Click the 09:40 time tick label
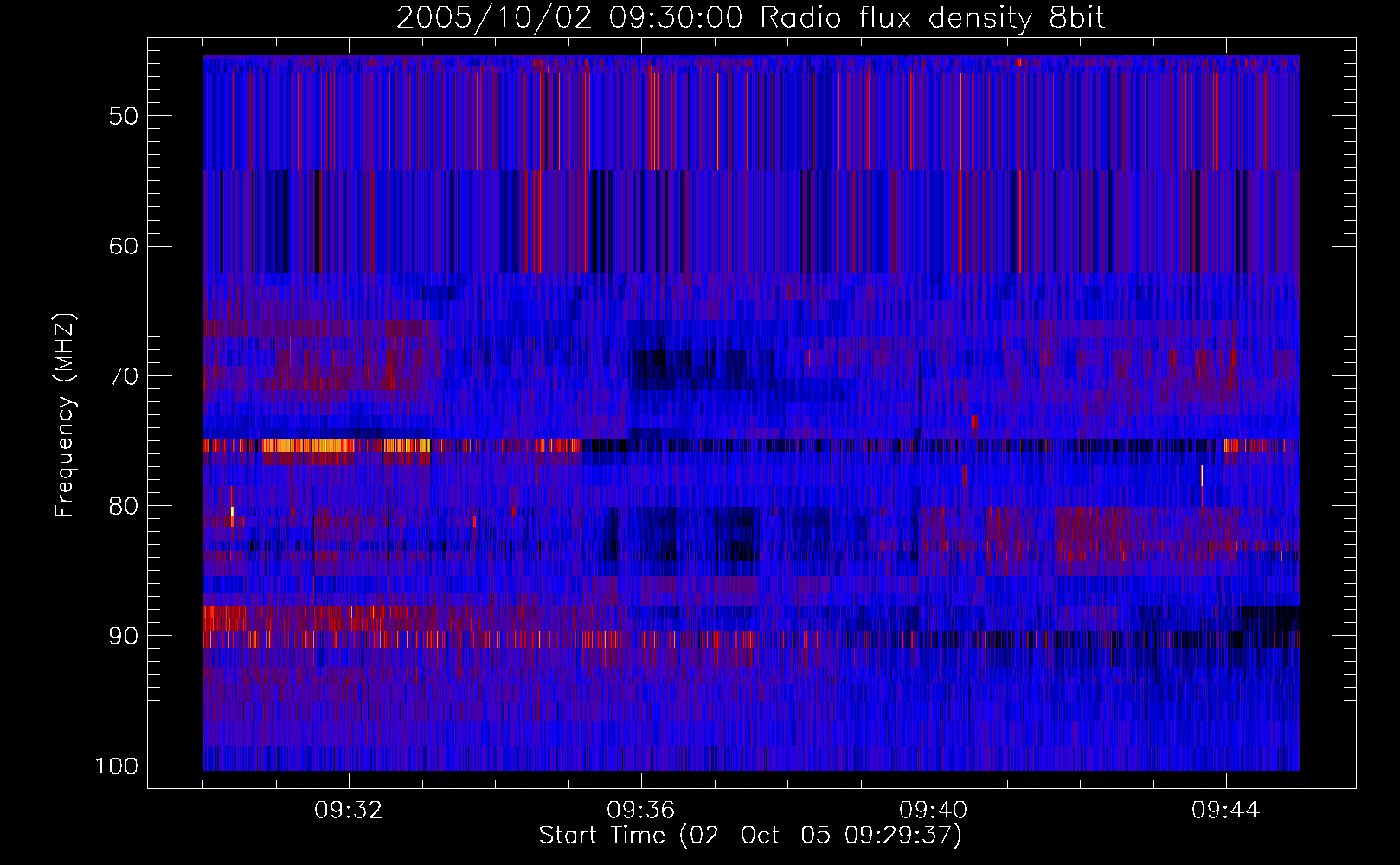Viewport: 1400px width, 865px height. [x=934, y=811]
